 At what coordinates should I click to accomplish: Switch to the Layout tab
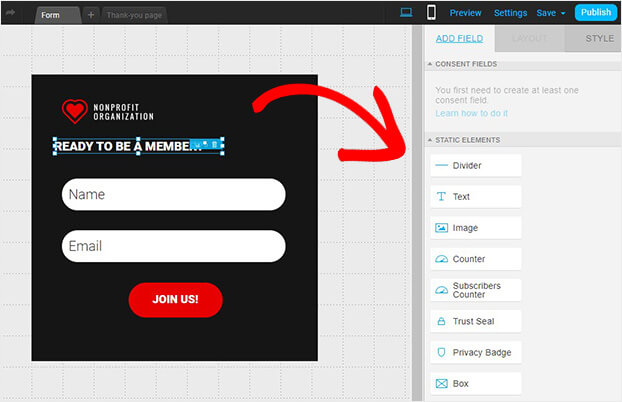click(530, 38)
